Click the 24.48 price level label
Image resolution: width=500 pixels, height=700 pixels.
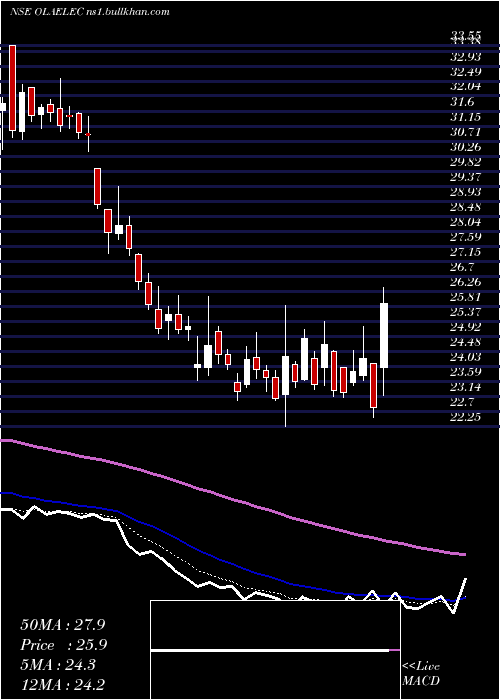pos(466,342)
